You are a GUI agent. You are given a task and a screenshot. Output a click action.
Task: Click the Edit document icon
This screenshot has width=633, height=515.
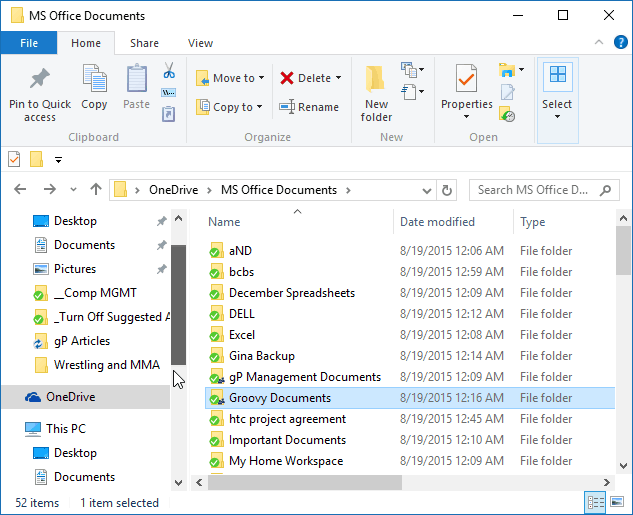[x=507, y=92]
